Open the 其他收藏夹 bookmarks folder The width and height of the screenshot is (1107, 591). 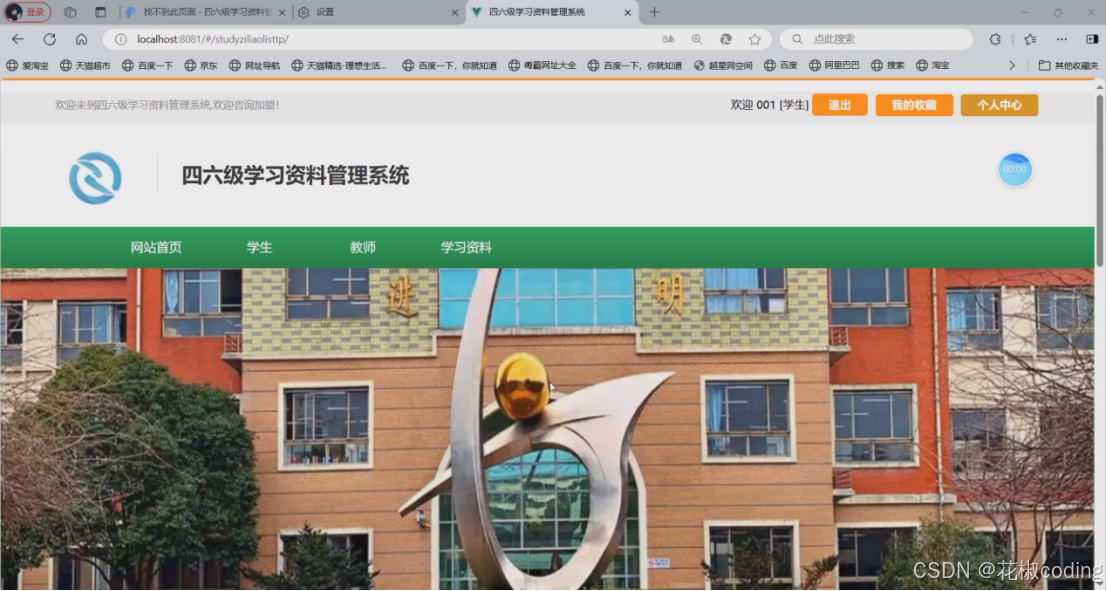(x=1068, y=64)
